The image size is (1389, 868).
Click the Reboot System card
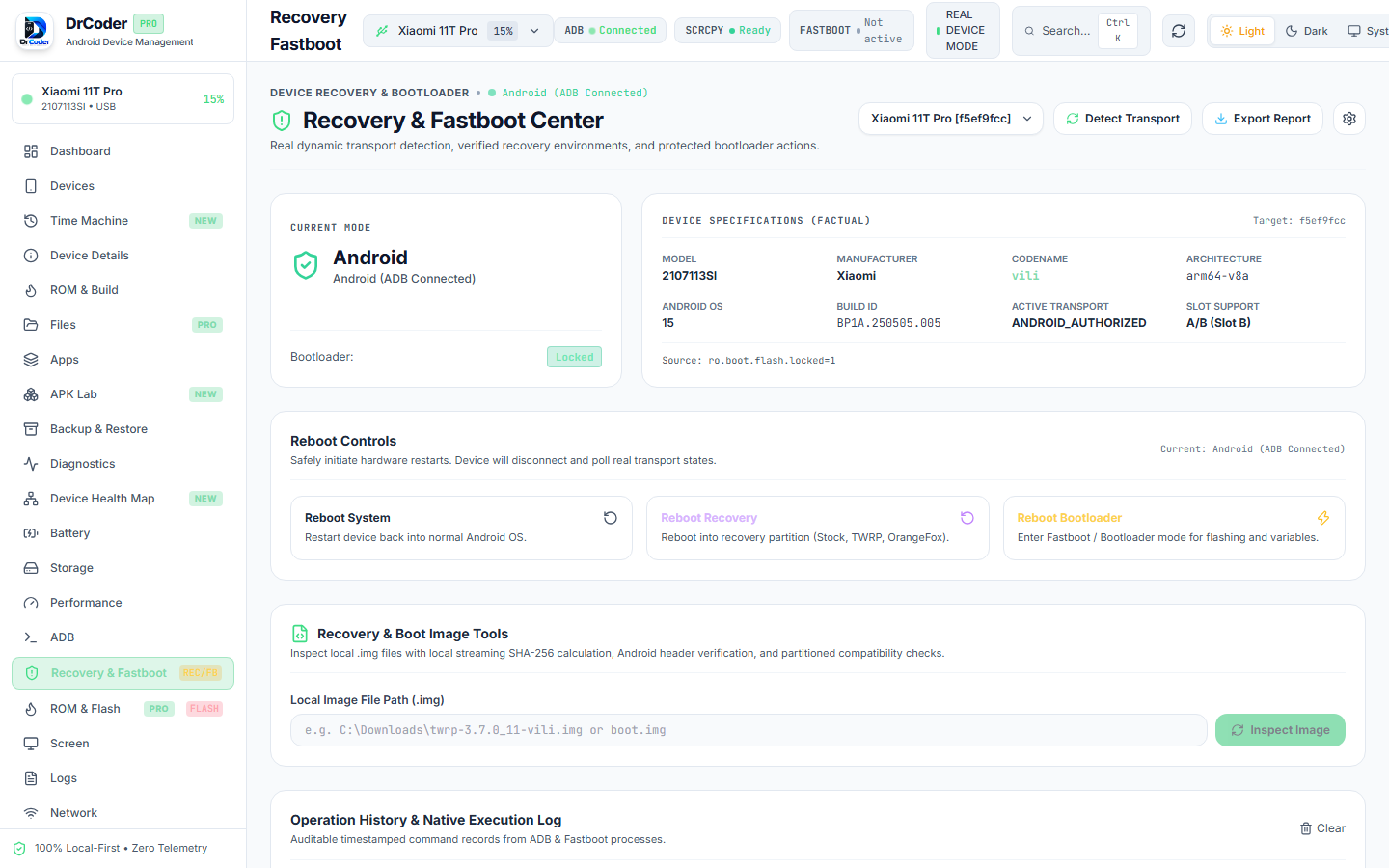(461, 528)
